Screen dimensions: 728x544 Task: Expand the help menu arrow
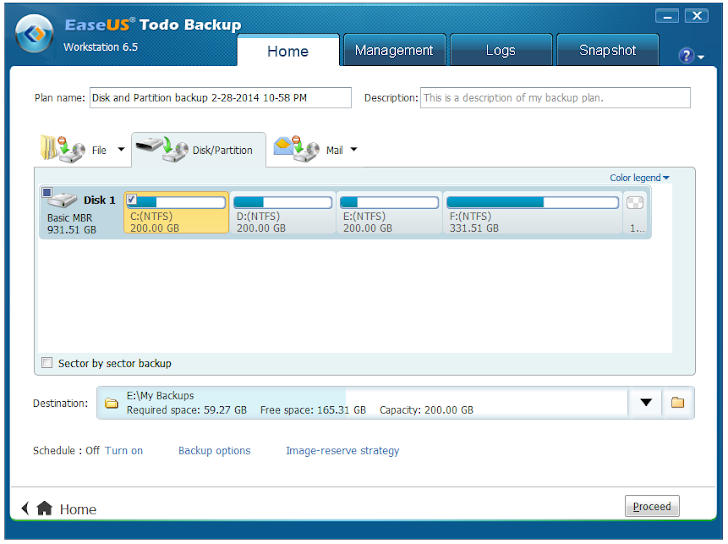701,57
